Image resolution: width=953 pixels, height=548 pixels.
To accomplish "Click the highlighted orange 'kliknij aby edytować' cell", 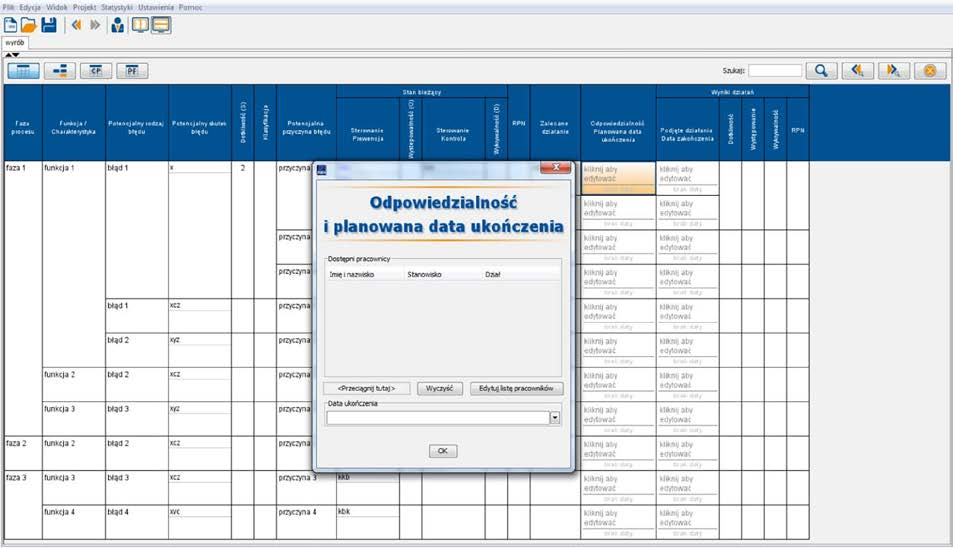I will pyautogui.click(x=618, y=178).
